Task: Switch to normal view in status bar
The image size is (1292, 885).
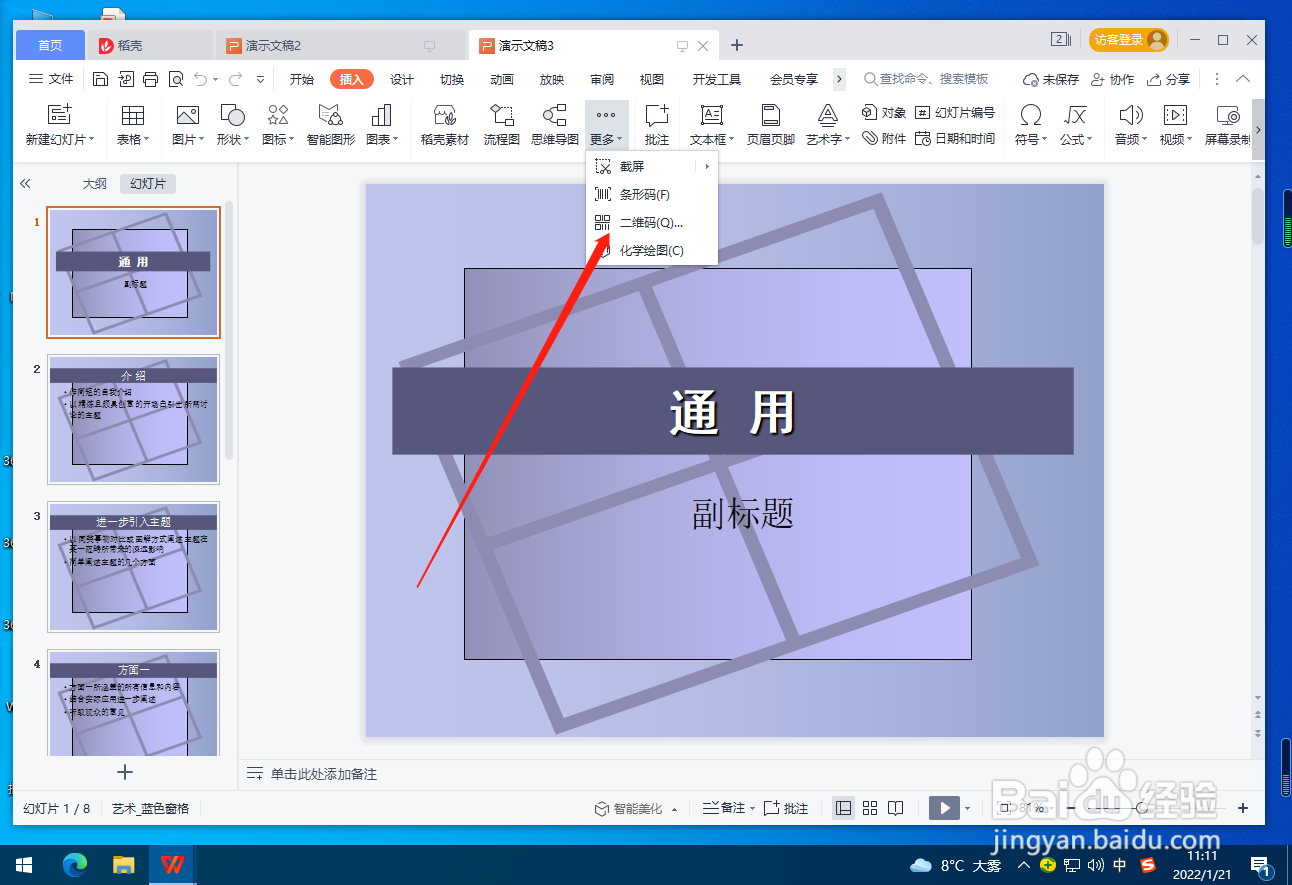Action: click(x=844, y=808)
